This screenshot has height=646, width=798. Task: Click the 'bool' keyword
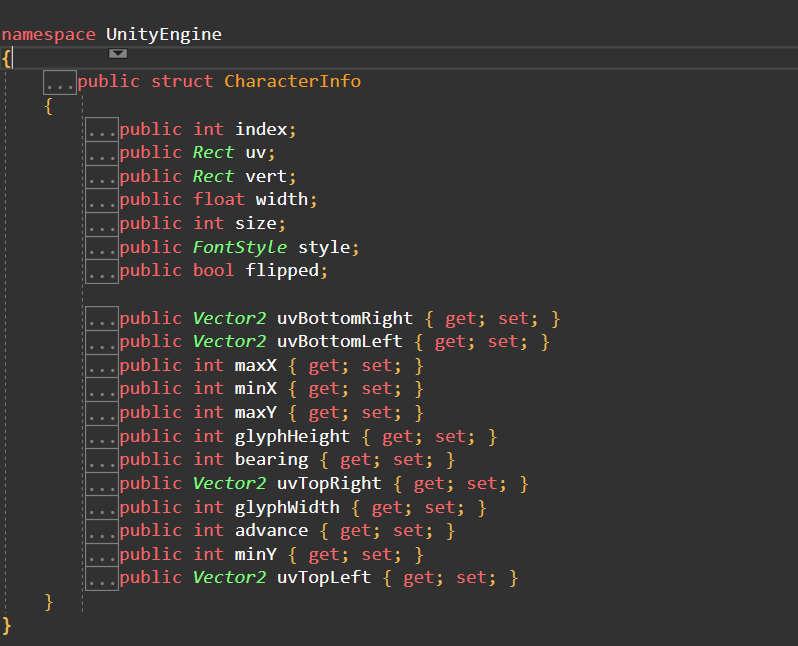214,271
